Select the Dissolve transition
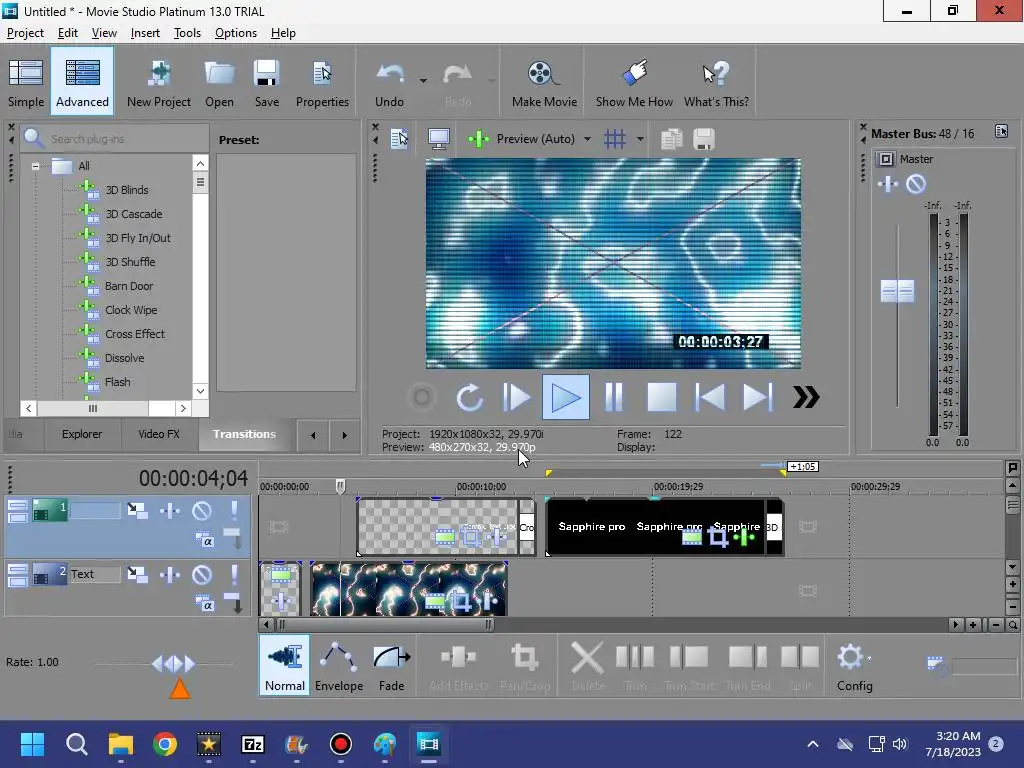Viewport: 1024px width, 768px height. (x=125, y=358)
